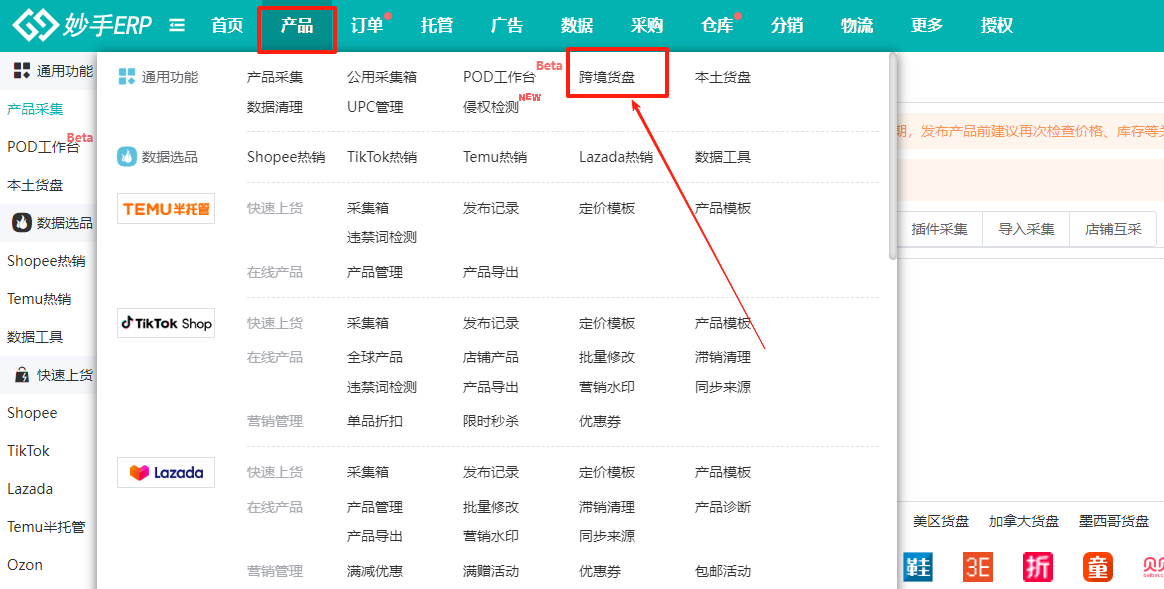
Task: Open the 分销 top navigation menu
Action: click(x=787, y=25)
